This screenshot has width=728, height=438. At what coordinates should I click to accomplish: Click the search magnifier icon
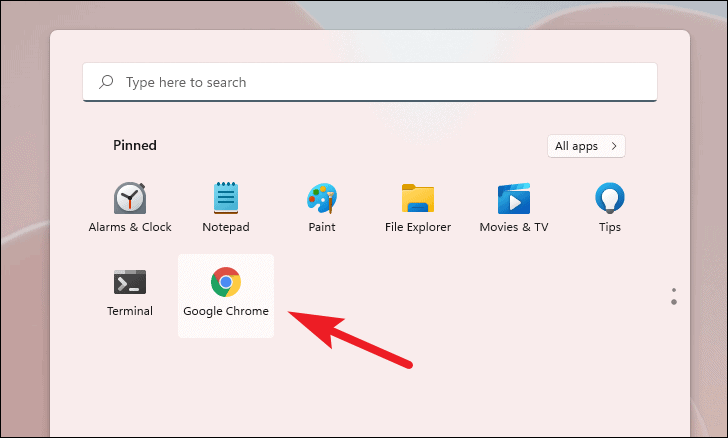click(106, 82)
